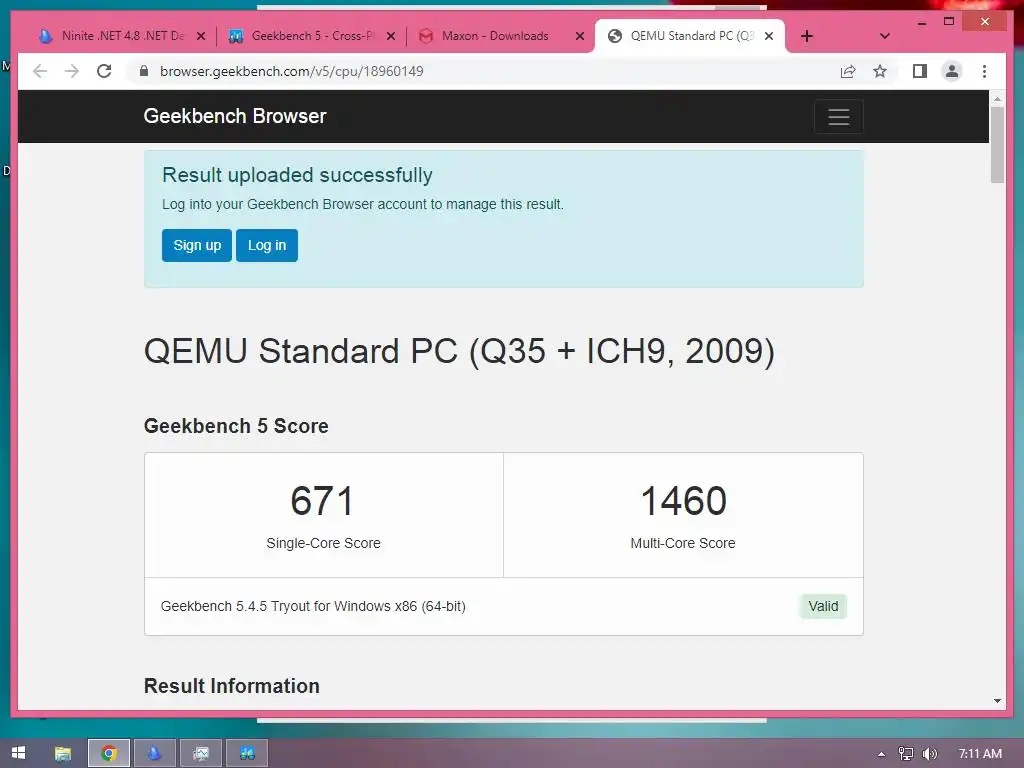
Task: View site info via padlock icon
Action: tap(144, 71)
